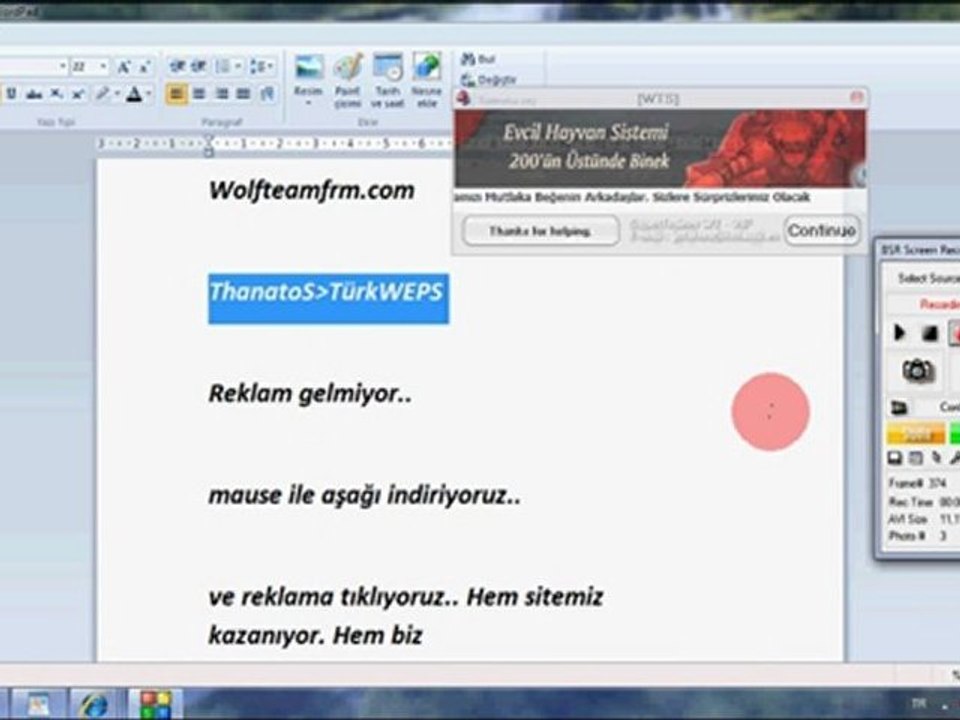960x720 pixels.
Task: Open Internet Explorer from the taskbar
Action: tap(93, 704)
